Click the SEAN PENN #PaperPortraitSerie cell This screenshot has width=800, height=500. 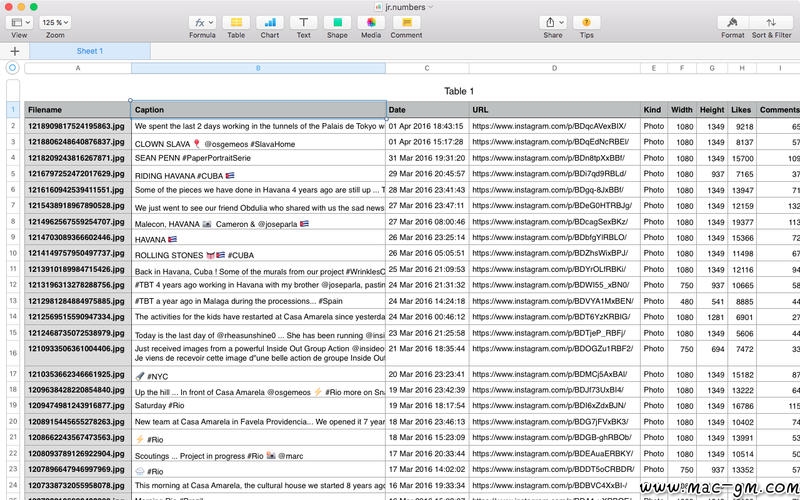pyautogui.click(x=258, y=158)
